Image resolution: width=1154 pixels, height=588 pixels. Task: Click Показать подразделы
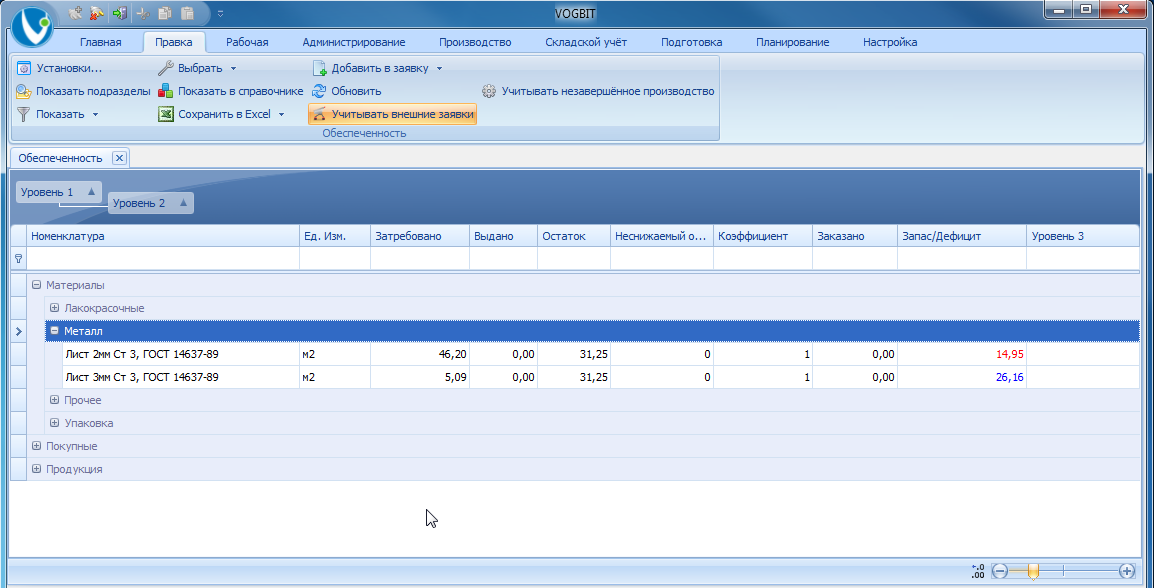tap(83, 91)
